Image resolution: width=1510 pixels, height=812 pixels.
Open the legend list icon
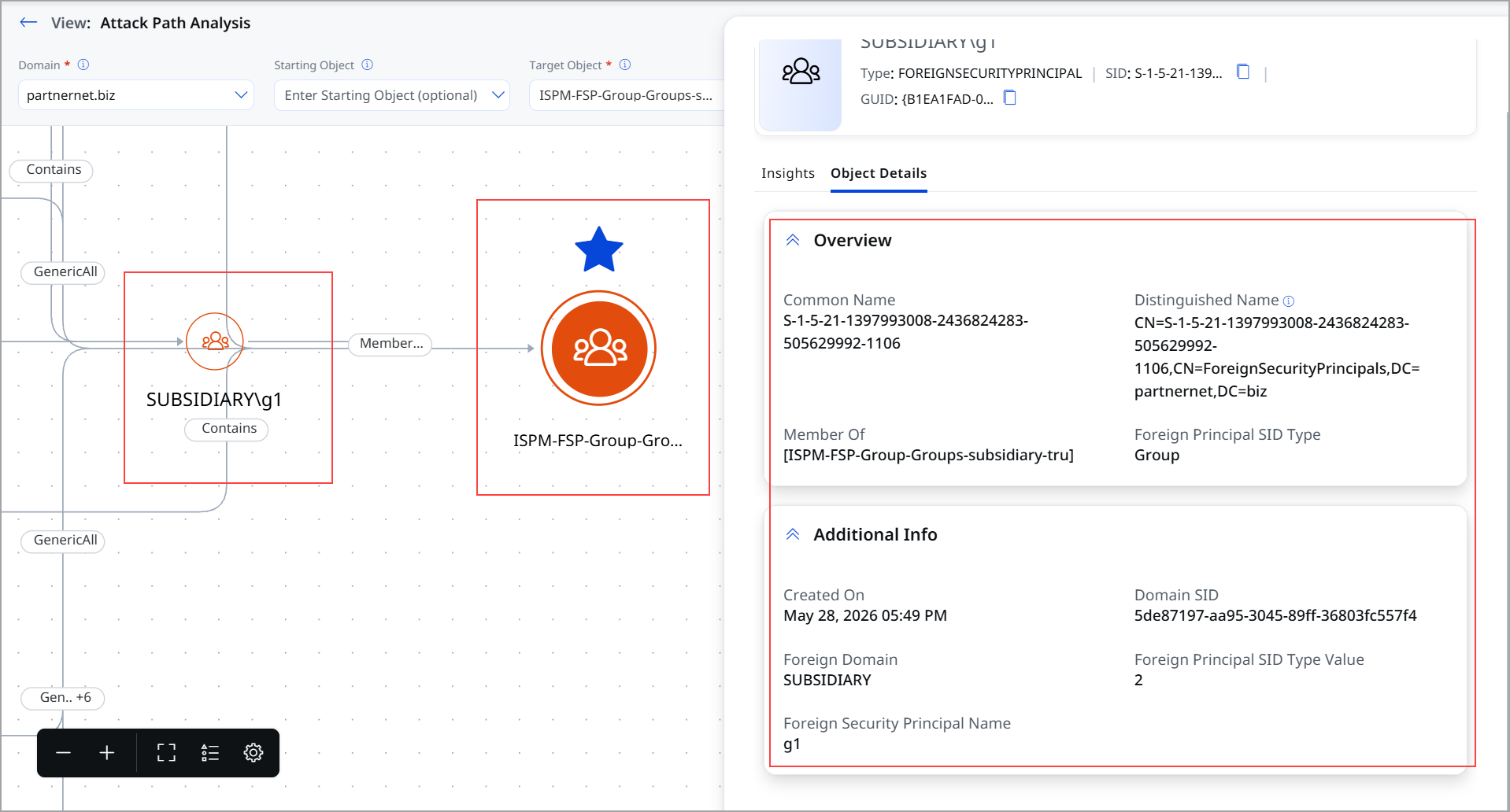click(210, 753)
